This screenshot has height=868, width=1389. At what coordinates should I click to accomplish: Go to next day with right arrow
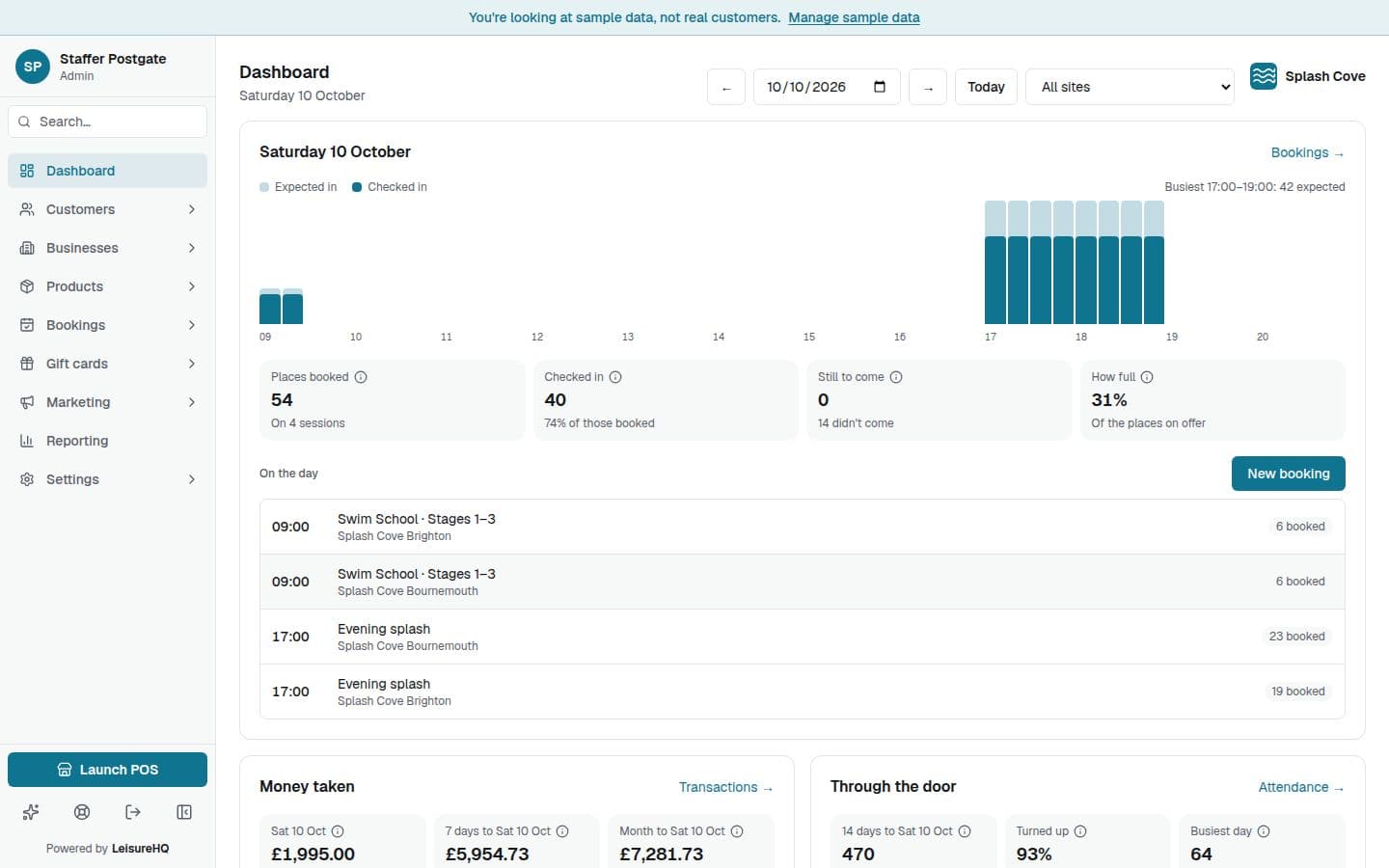click(928, 87)
